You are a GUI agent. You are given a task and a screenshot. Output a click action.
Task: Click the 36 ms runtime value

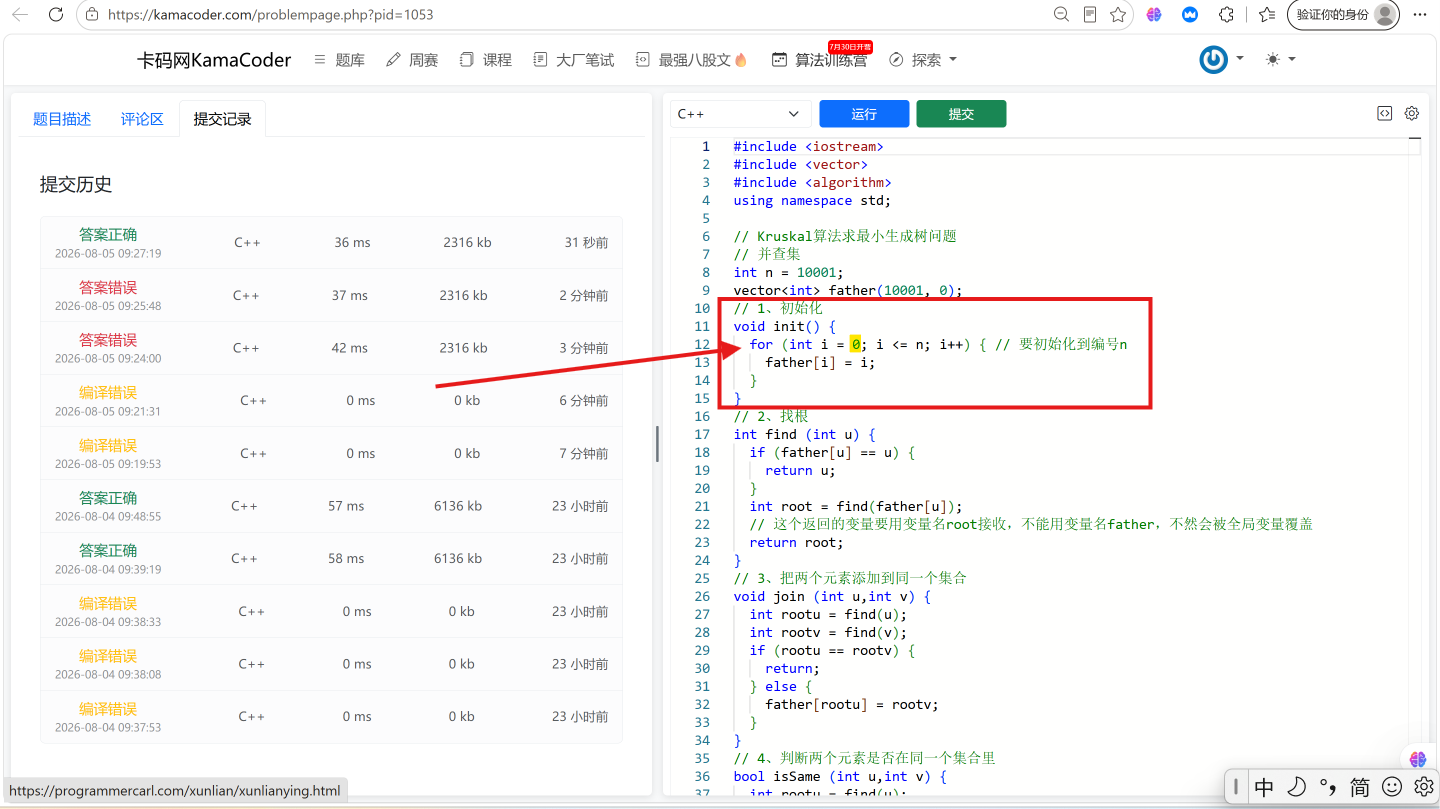click(x=352, y=243)
